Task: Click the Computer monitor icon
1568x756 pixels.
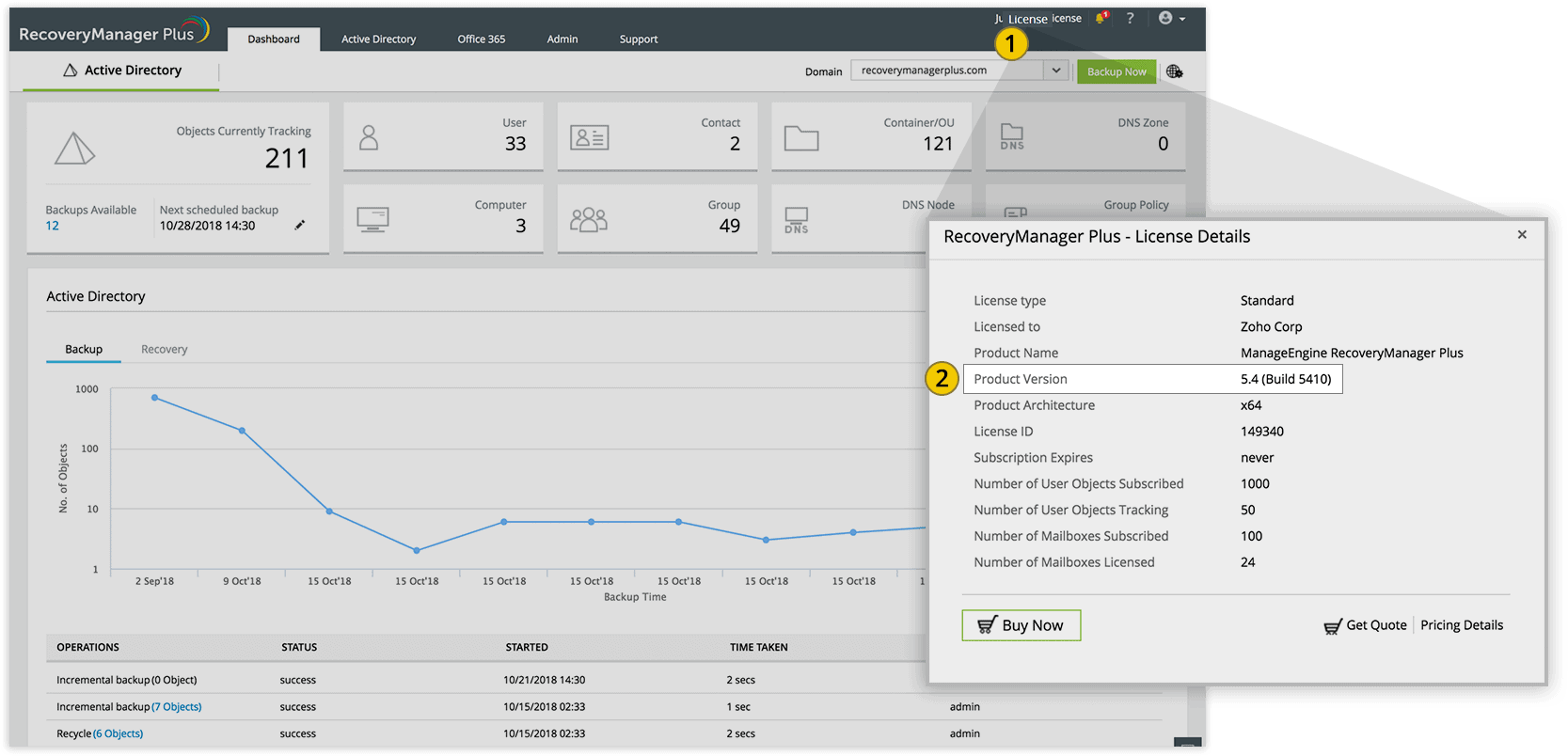Action: (373, 219)
